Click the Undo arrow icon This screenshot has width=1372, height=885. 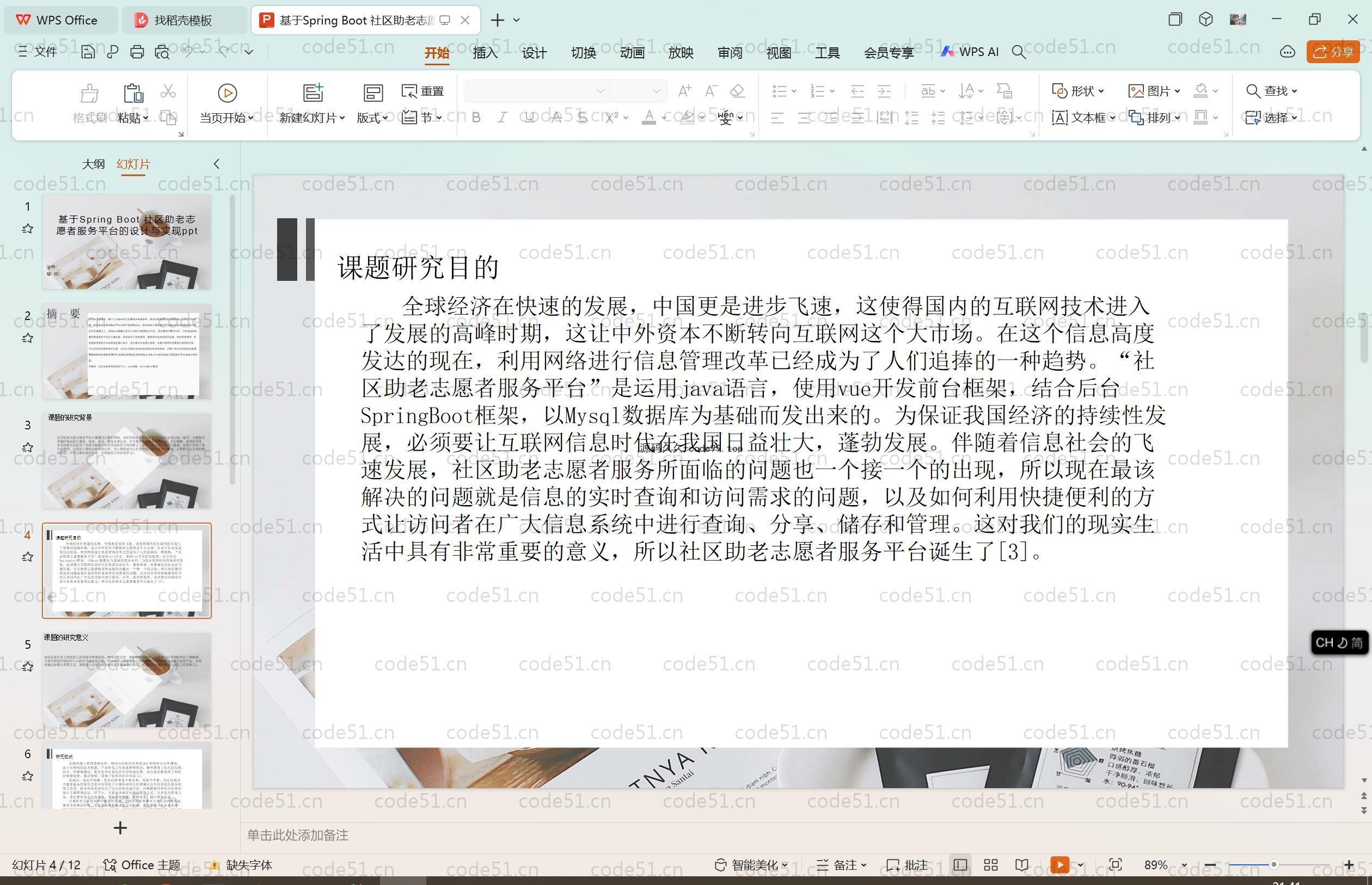click(188, 52)
